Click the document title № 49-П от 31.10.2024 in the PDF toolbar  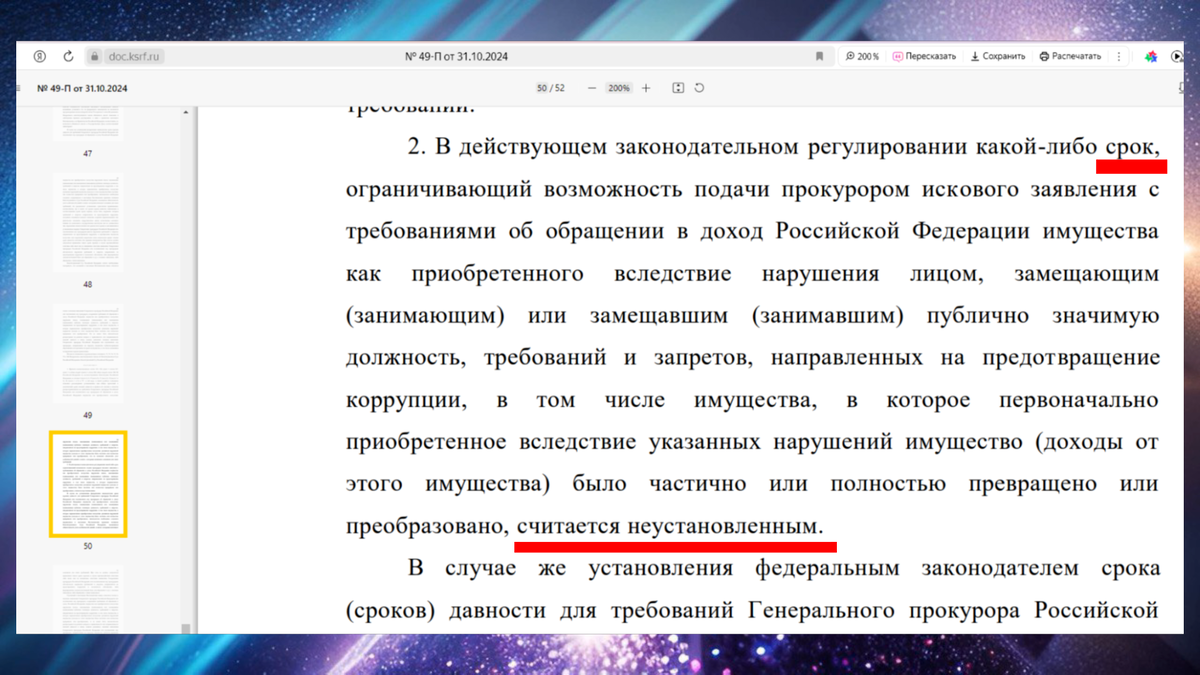coord(82,88)
